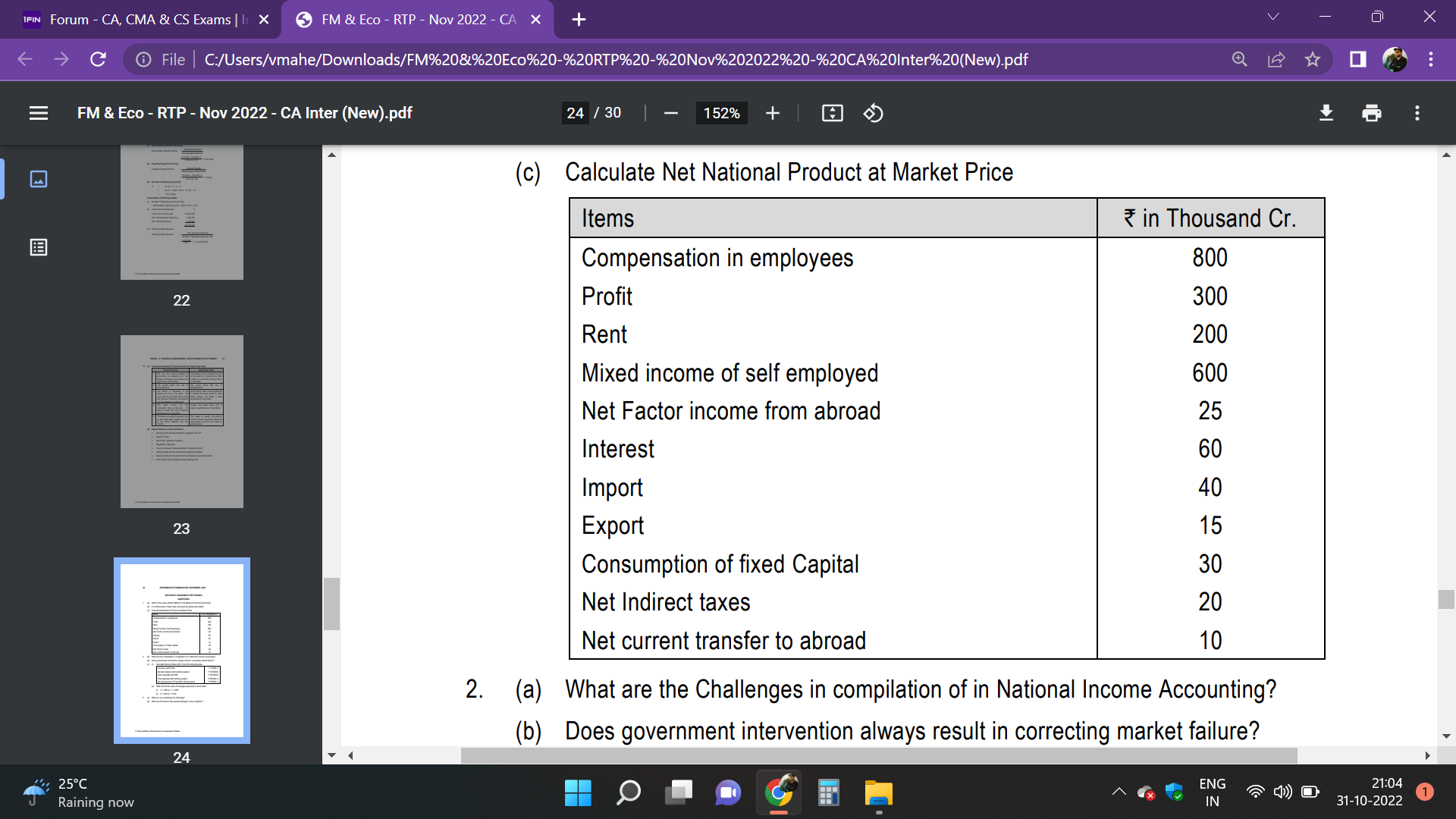Switch sidebar to document outline view
This screenshot has height=819, width=1456.
pyautogui.click(x=39, y=247)
